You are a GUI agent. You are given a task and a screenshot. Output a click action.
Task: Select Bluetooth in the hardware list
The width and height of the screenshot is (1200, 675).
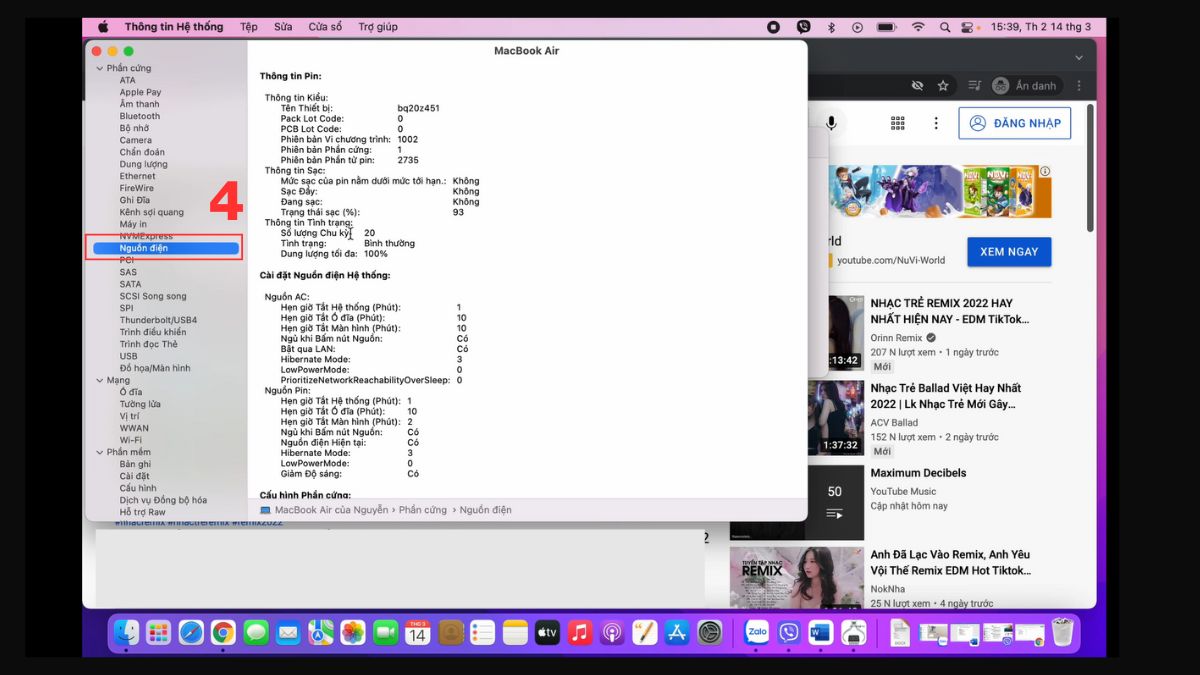[139, 116]
